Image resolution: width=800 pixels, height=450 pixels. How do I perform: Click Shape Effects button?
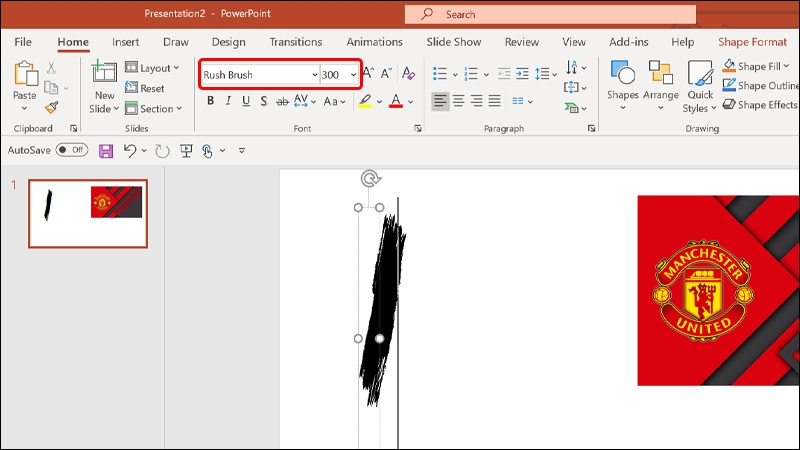[760, 105]
